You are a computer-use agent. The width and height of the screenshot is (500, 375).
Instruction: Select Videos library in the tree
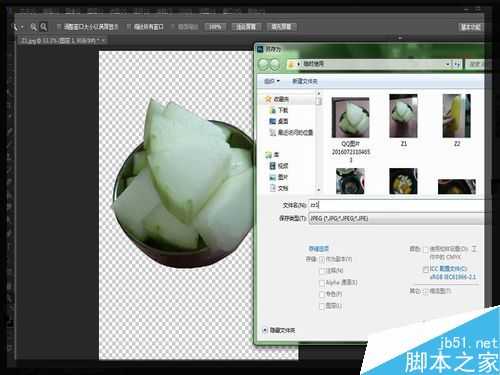tap(283, 166)
